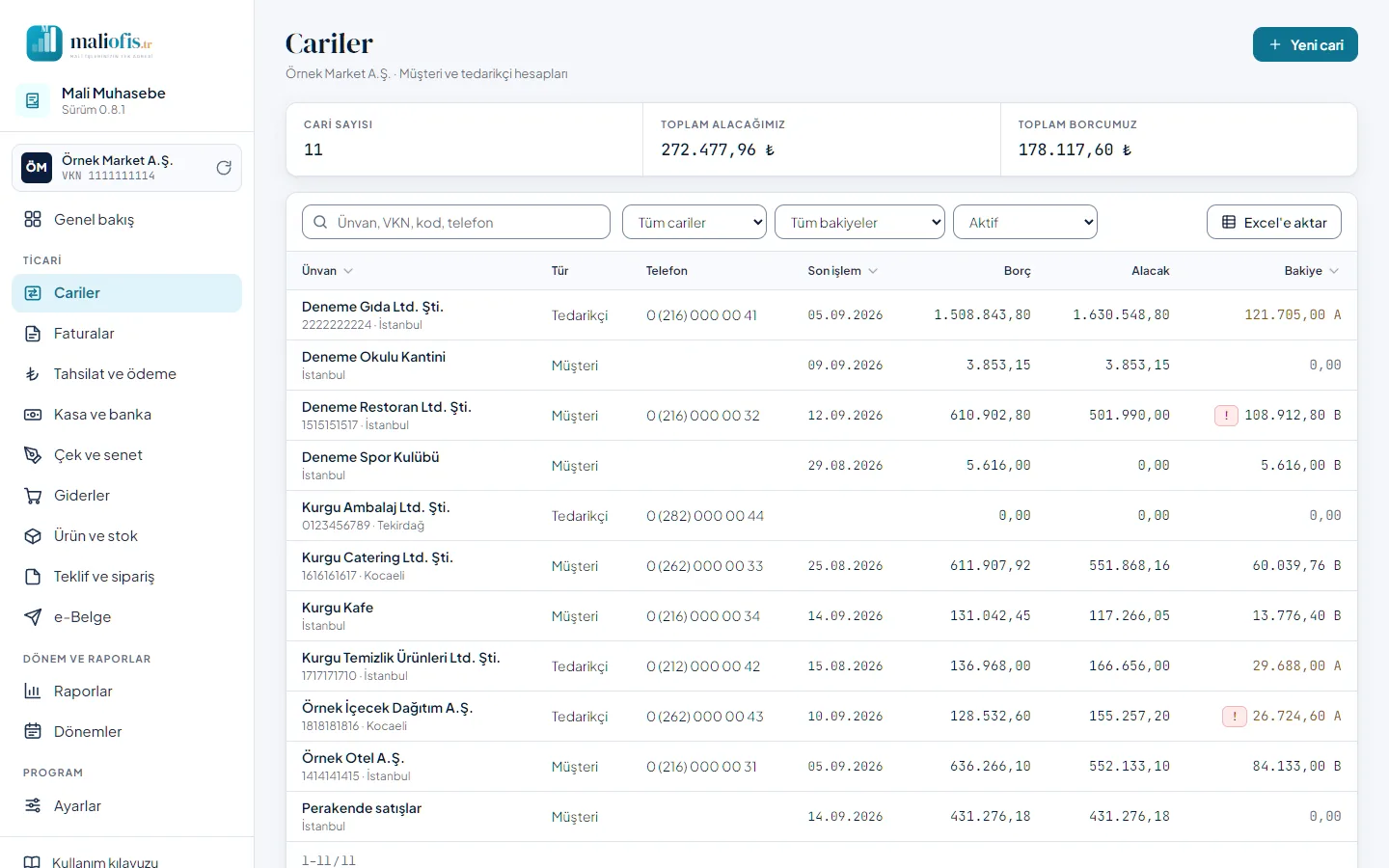The height and width of the screenshot is (868, 1389).
Task: Sort the table by Ünvan column
Action: (x=328, y=271)
